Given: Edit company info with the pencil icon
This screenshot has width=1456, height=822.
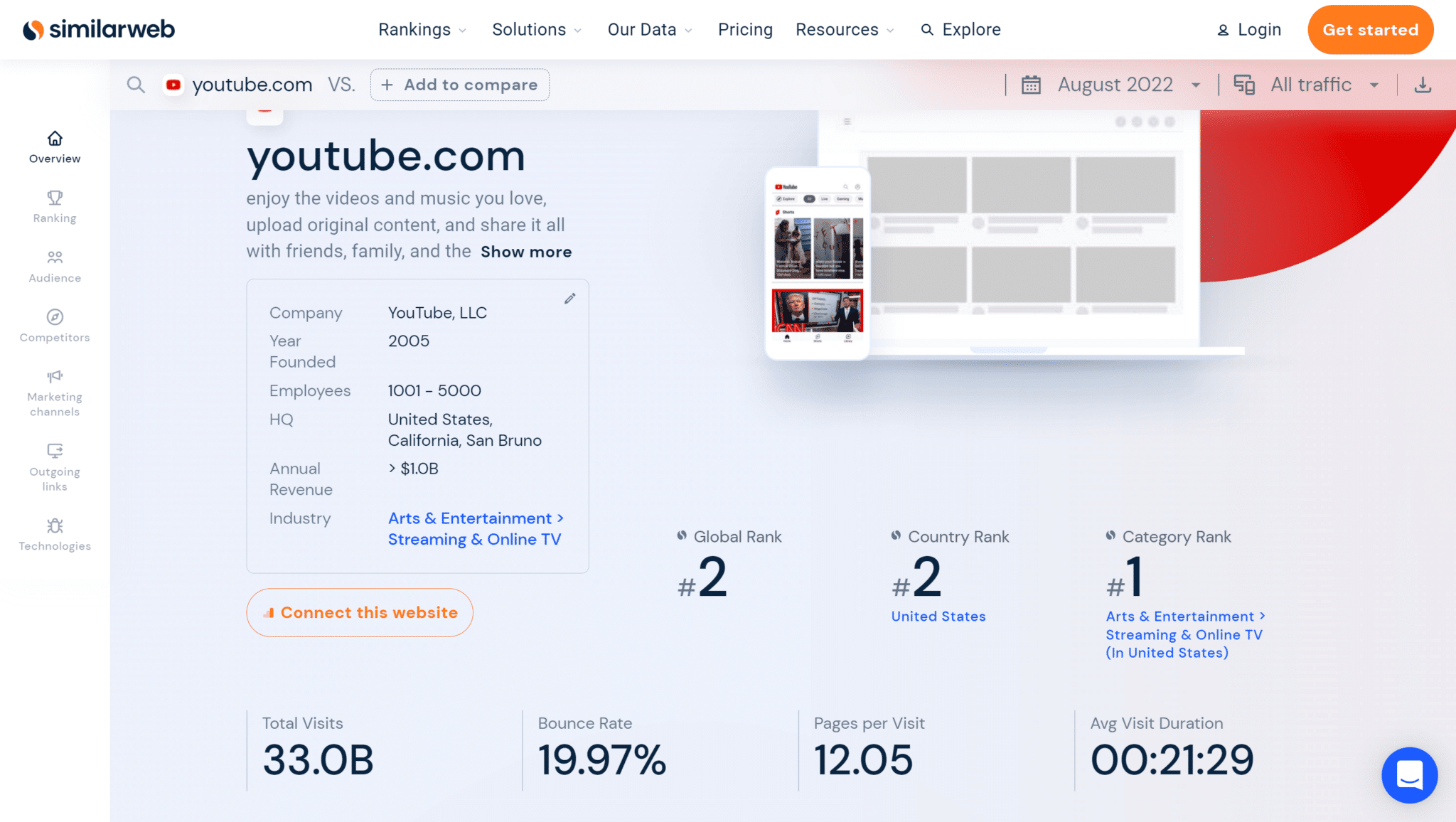Looking at the screenshot, I should 569,299.
